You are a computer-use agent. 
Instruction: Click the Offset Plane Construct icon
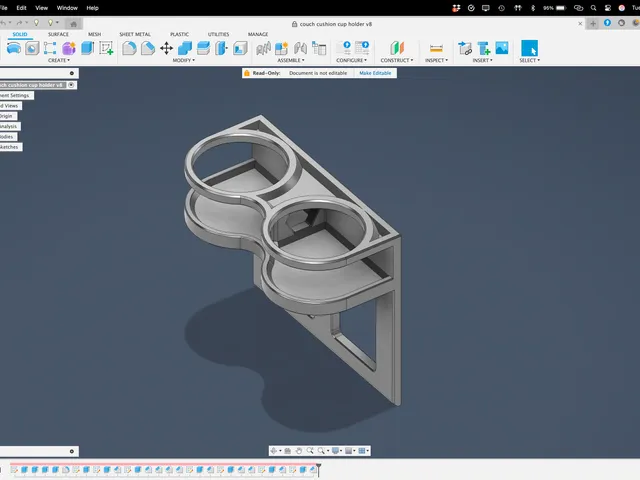[397, 48]
